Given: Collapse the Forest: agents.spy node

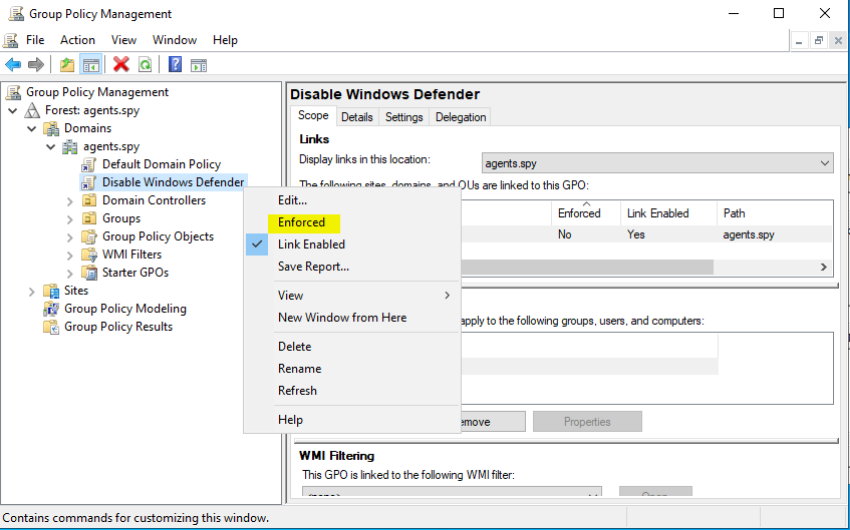Looking at the screenshot, I should [x=13, y=110].
